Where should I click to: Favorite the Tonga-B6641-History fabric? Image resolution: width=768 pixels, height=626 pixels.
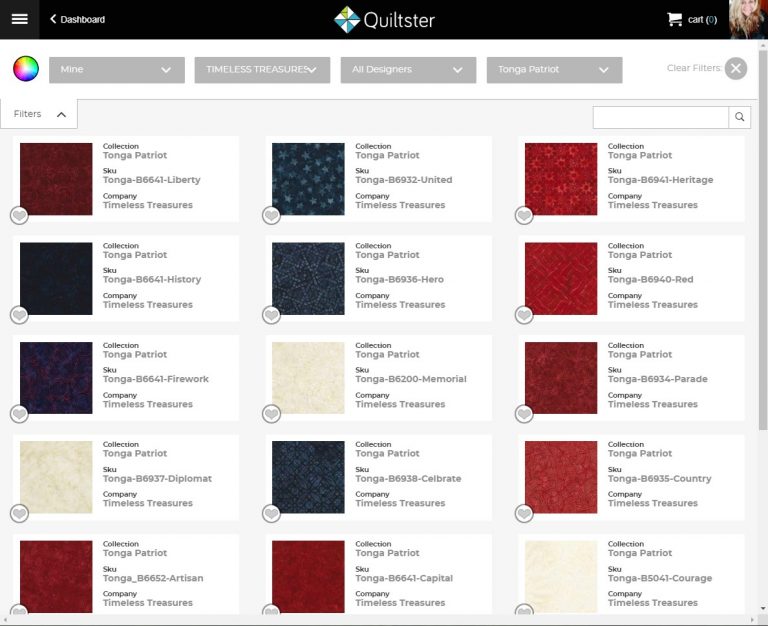[x=19, y=314]
